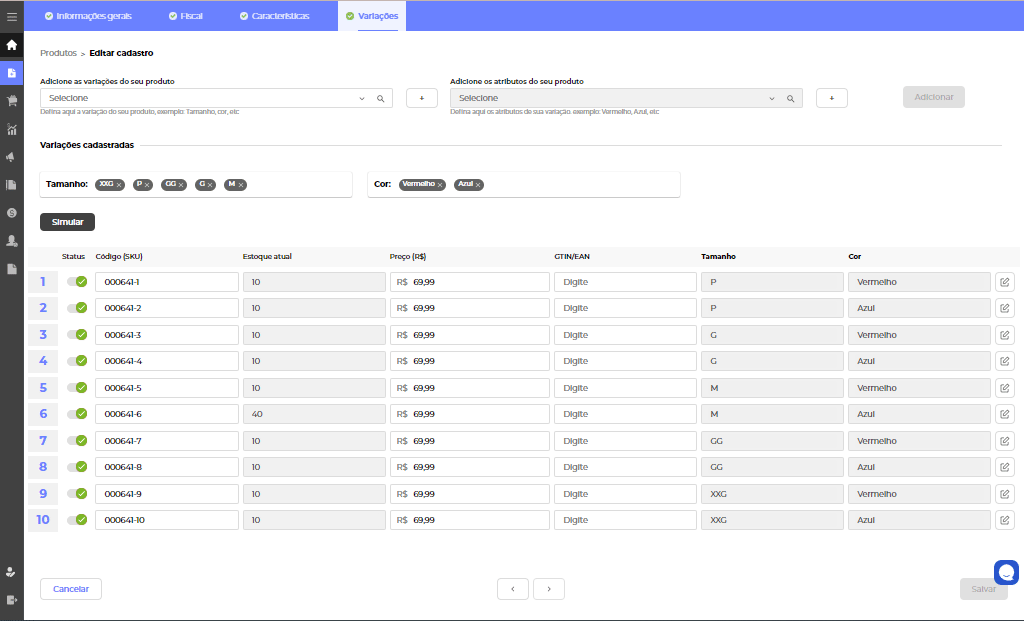The height and width of the screenshot is (621, 1024).
Task: Click the megaphone icon in sidebar
Action: click(x=11, y=157)
